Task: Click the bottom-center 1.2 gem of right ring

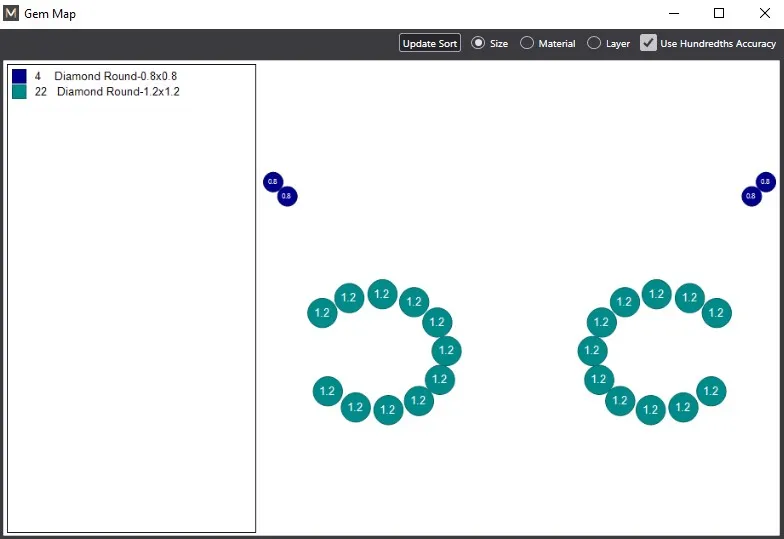Action: (x=650, y=410)
